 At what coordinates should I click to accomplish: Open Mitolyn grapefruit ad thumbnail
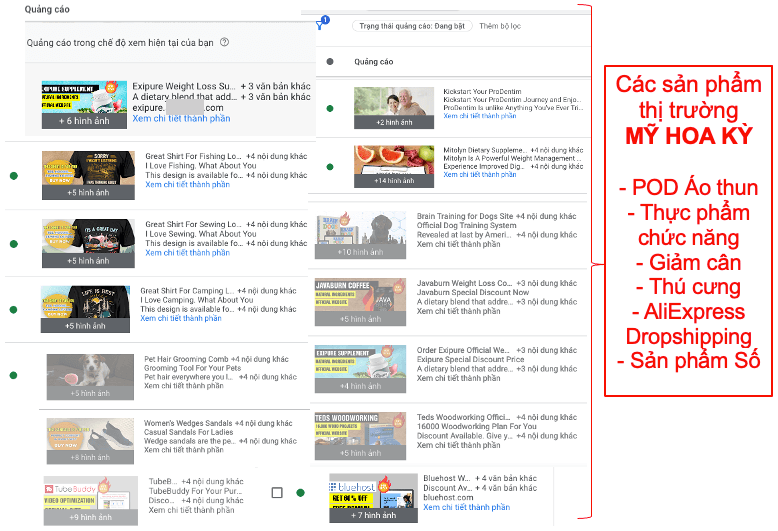coord(394,166)
